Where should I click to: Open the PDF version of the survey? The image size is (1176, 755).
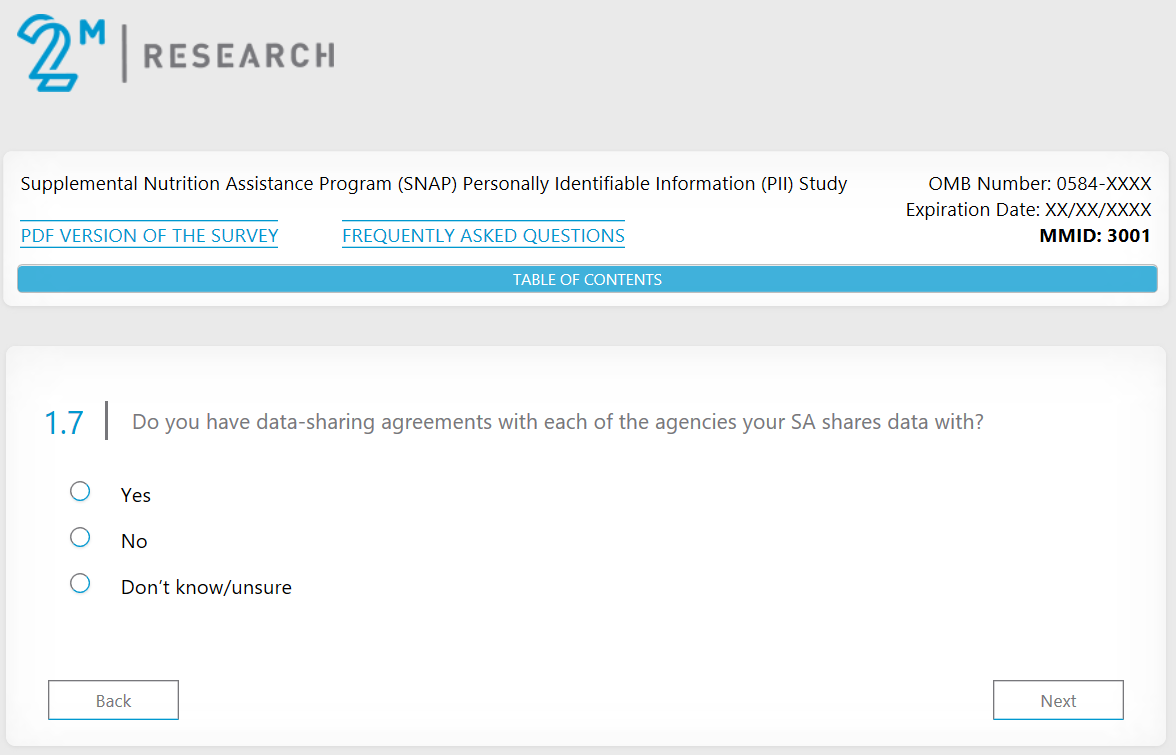coord(149,236)
